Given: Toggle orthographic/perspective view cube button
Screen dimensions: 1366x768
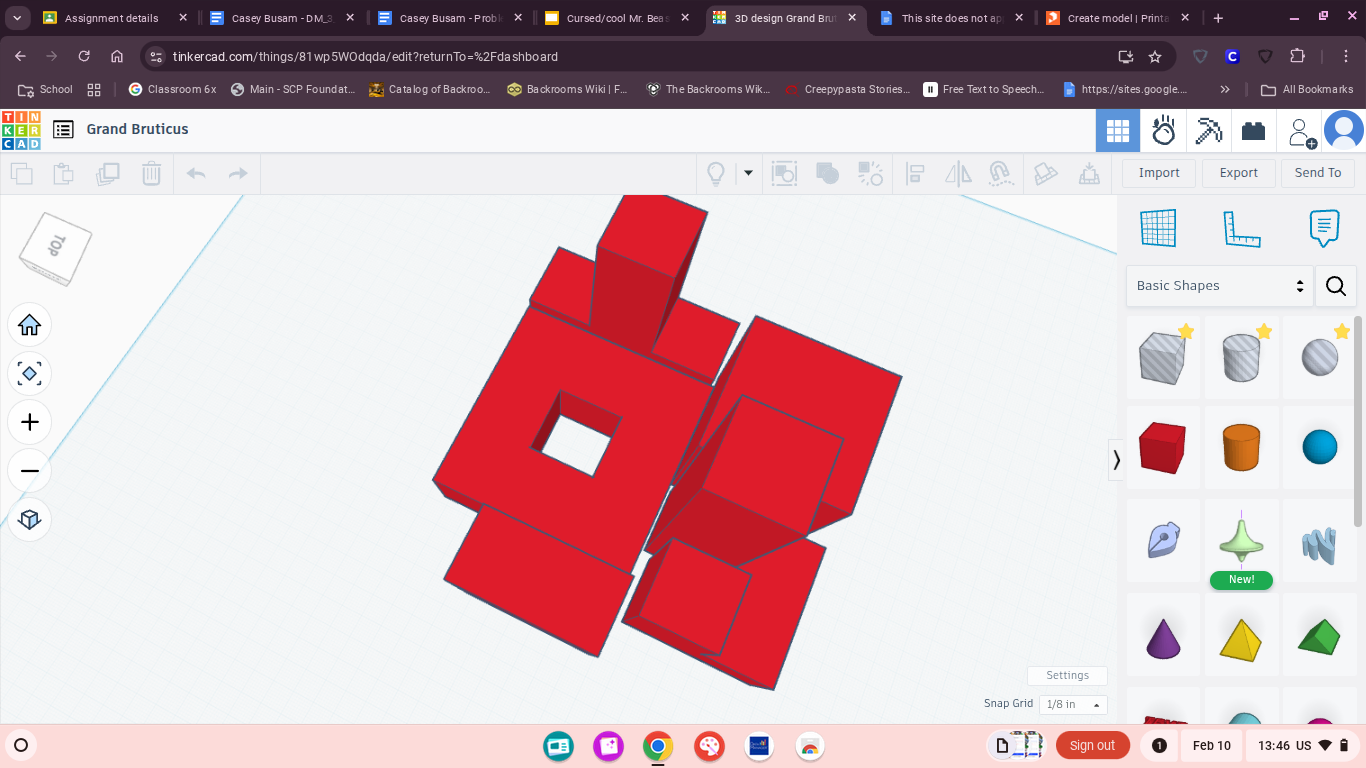Looking at the screenshot, I should 29,519.
